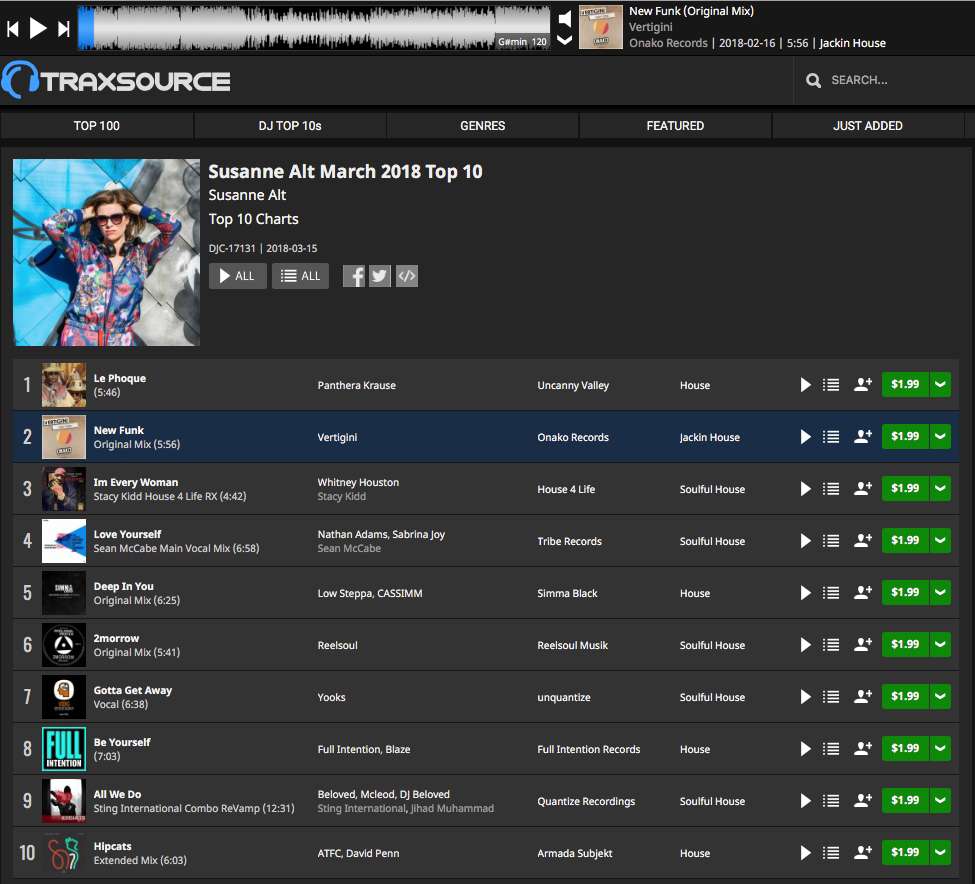
Task: Expand purchase options for Im Every Woman
Action: pyautogui.click(x=940, y=489)
